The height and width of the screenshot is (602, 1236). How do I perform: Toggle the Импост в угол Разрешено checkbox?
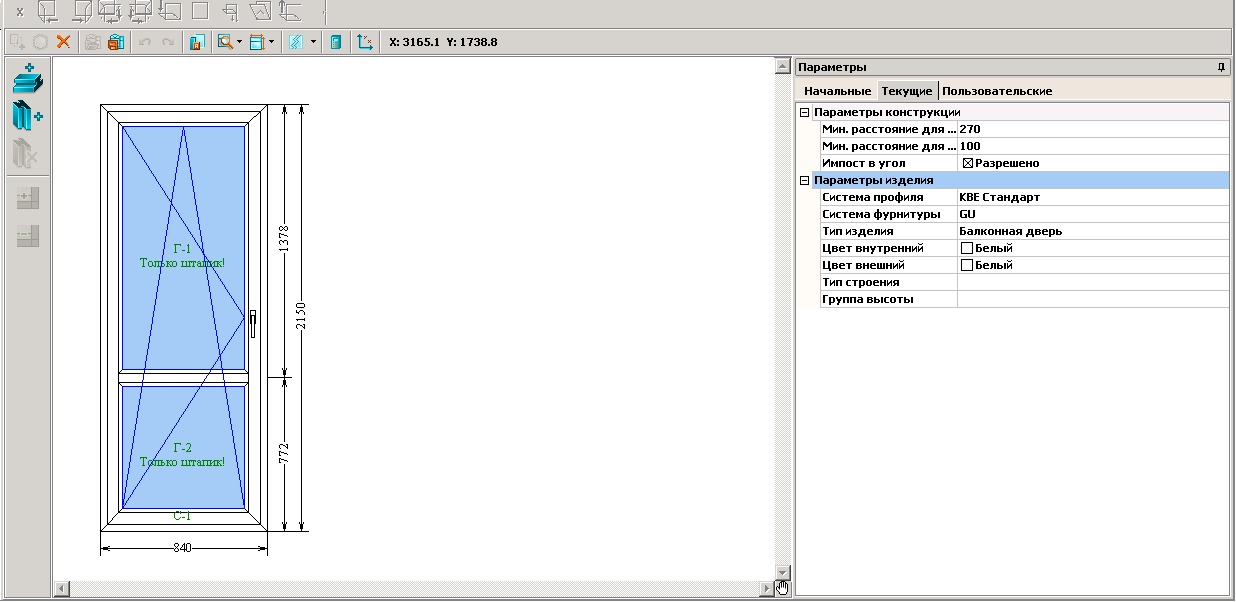click(x=968, y=163)
